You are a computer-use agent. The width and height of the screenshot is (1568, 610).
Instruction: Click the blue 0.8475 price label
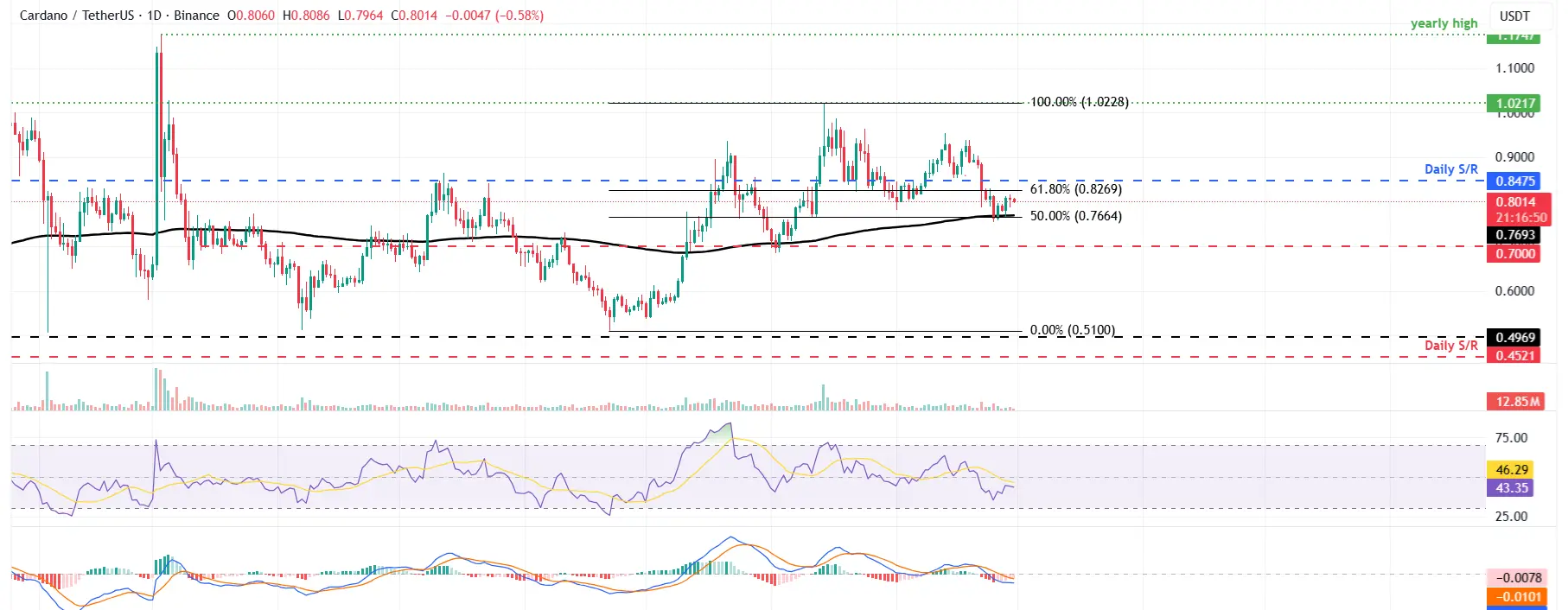coord(1514,181)
